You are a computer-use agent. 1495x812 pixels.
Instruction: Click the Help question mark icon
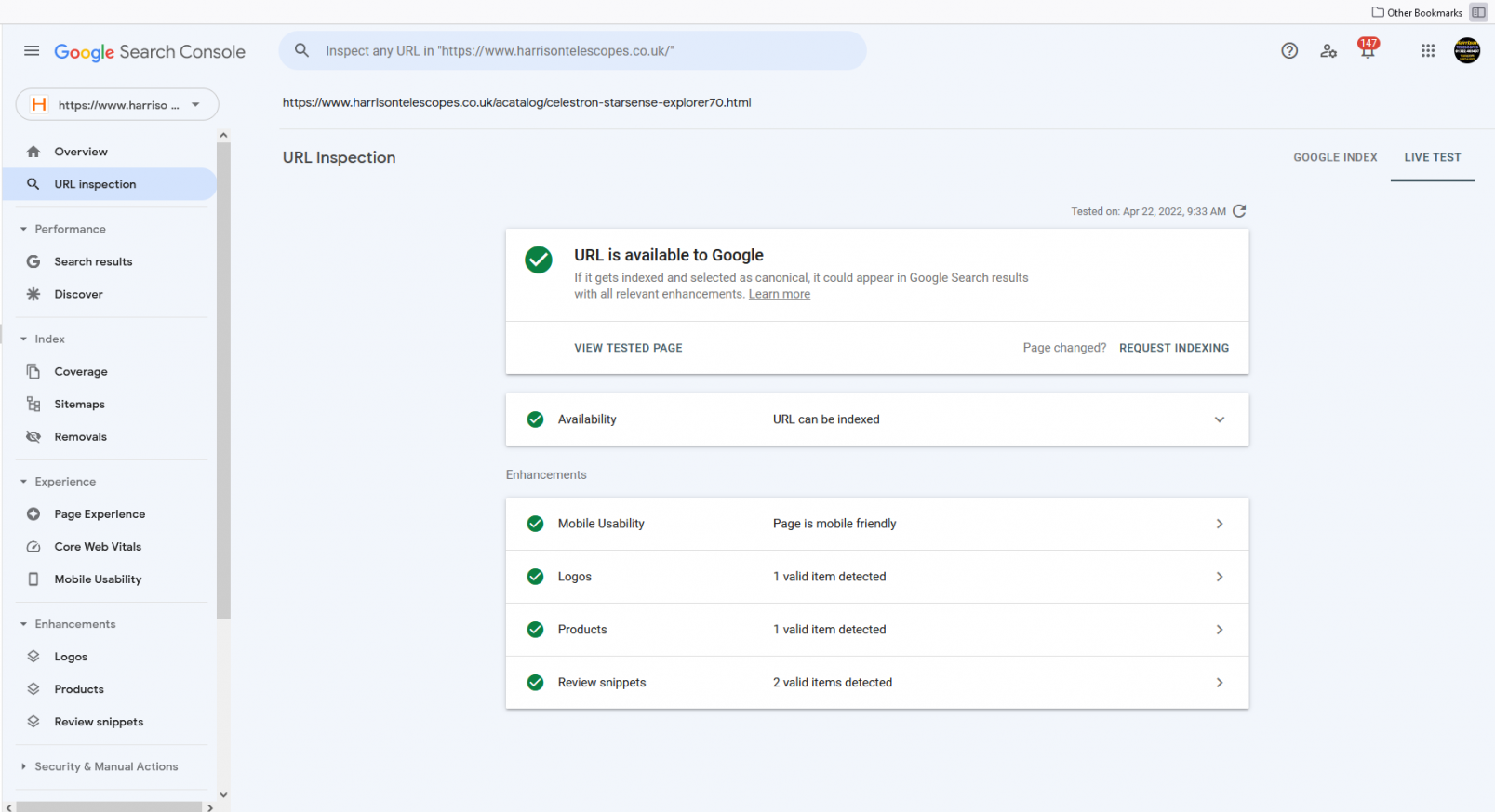(x=1289, y=51)
